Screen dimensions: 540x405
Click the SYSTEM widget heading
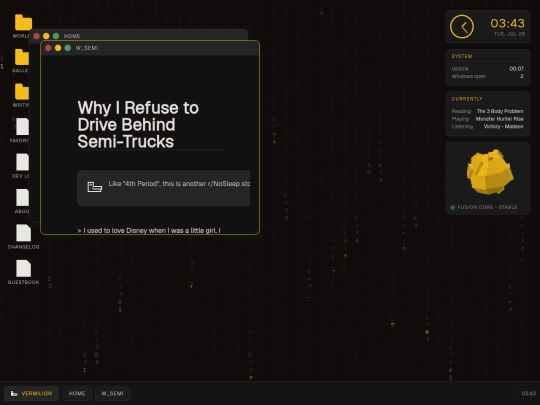tap(462, 56)
